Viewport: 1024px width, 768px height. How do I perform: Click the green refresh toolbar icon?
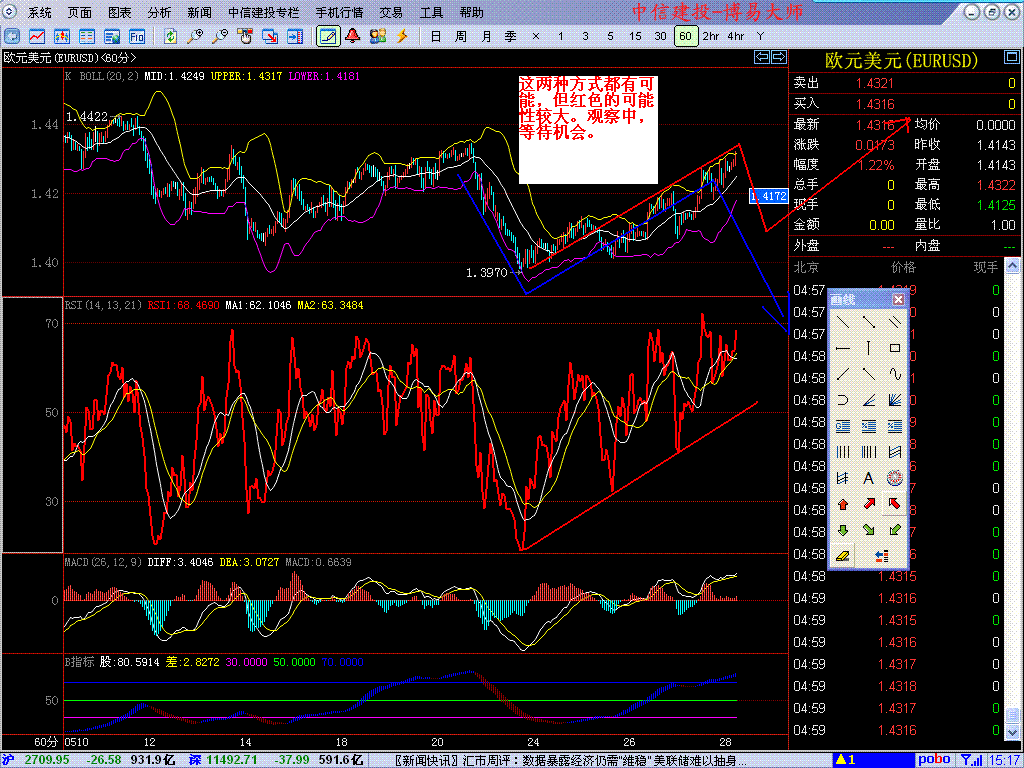[x=170, y=36]
